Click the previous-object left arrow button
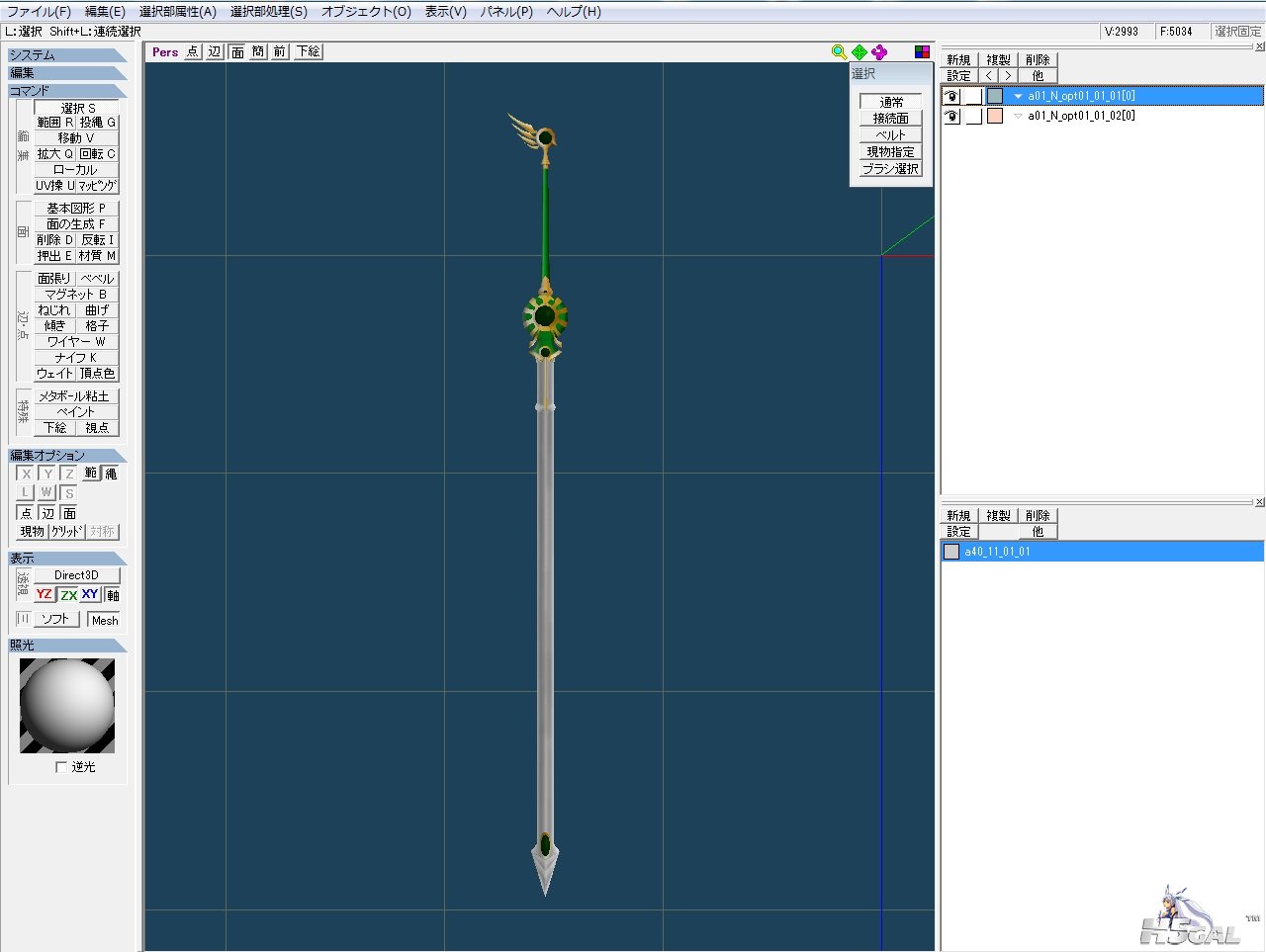This screenshot has height=952, width=1266. tap(989, 75)
